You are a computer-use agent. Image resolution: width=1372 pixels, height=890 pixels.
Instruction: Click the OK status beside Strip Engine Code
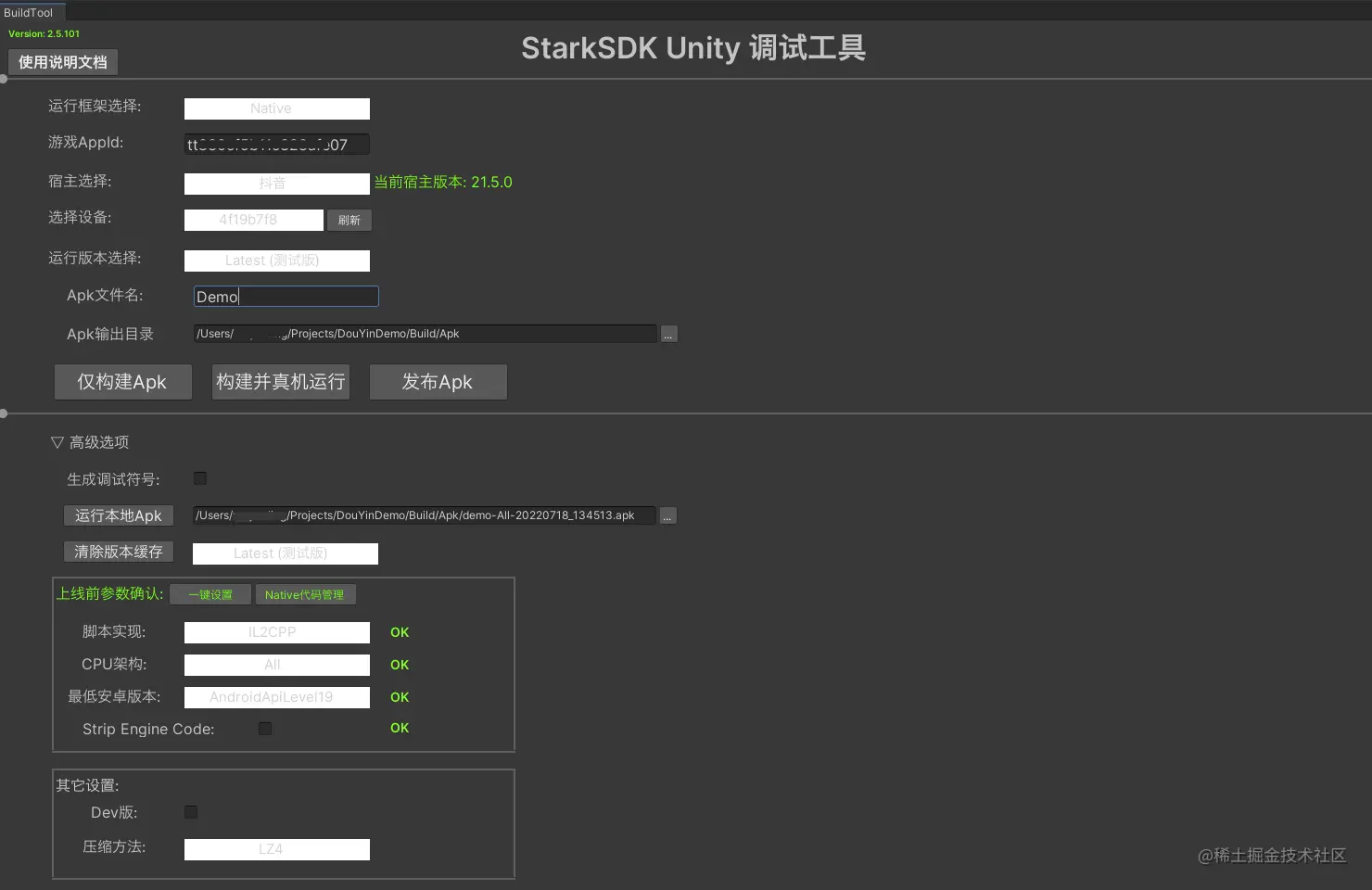pos(400,728)
